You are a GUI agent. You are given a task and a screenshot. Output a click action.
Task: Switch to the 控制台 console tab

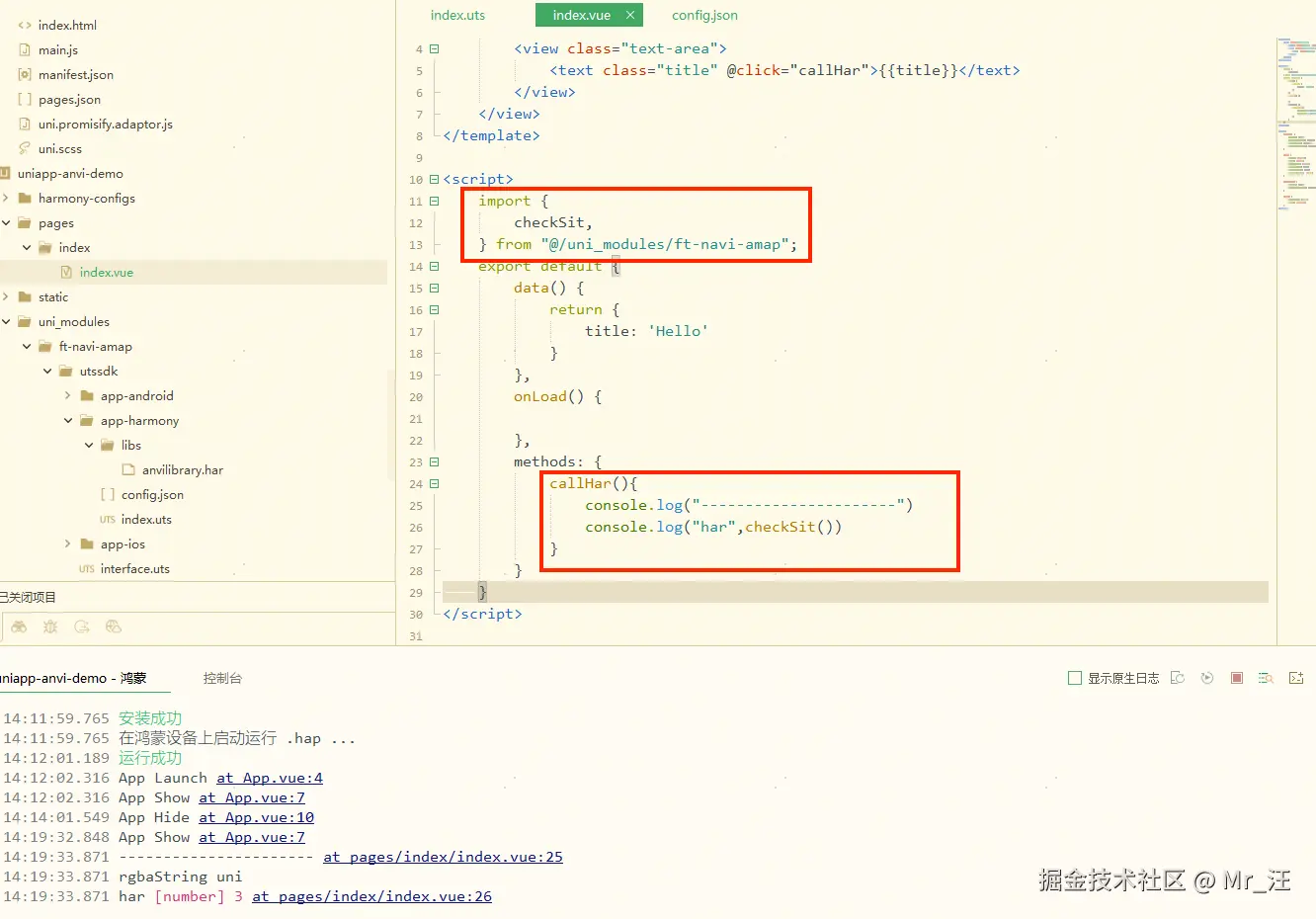[x=222, y=678]
